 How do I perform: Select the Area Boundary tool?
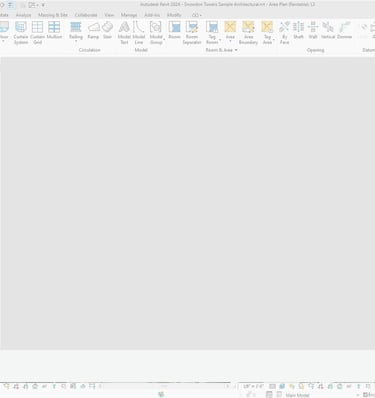[248, 33]
